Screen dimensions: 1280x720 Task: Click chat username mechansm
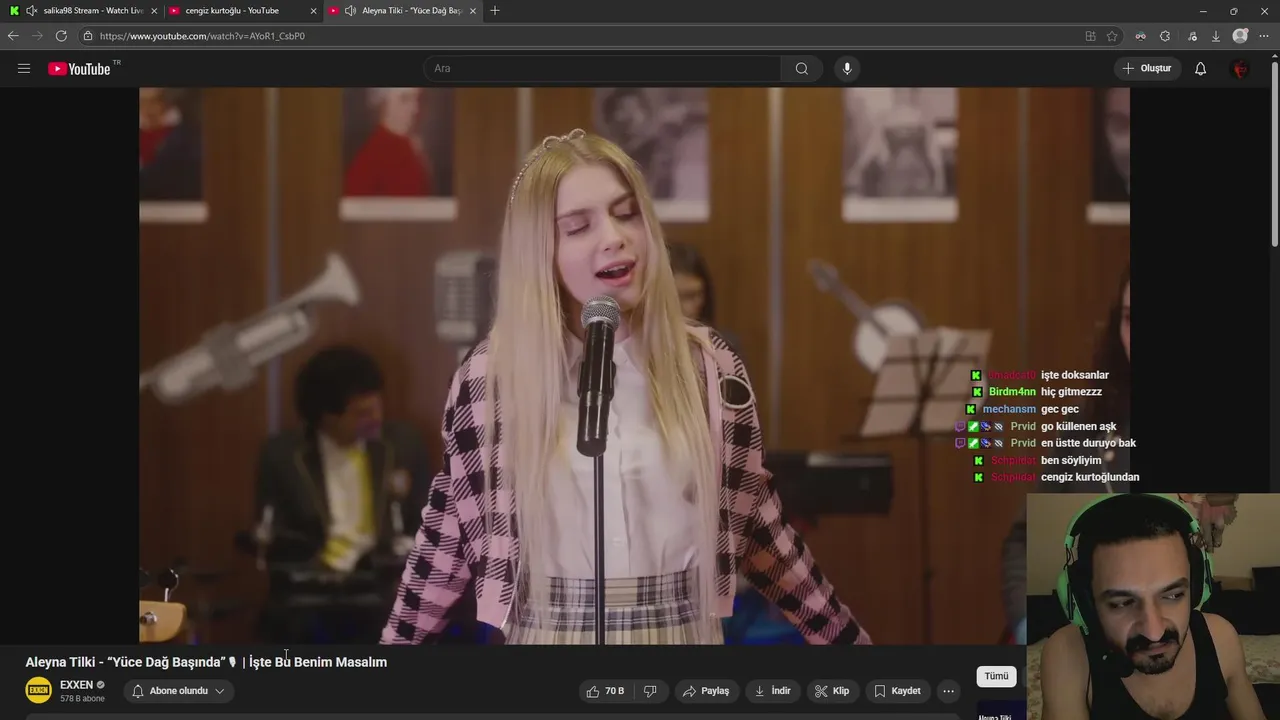(x=1009, y=409)
